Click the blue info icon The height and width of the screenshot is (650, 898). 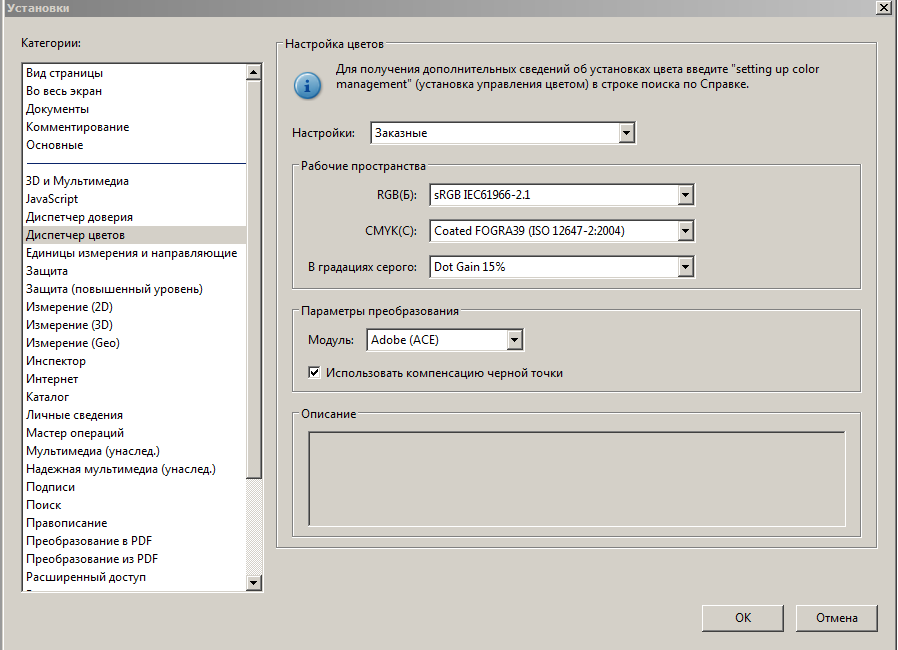[x=307, y=84]
